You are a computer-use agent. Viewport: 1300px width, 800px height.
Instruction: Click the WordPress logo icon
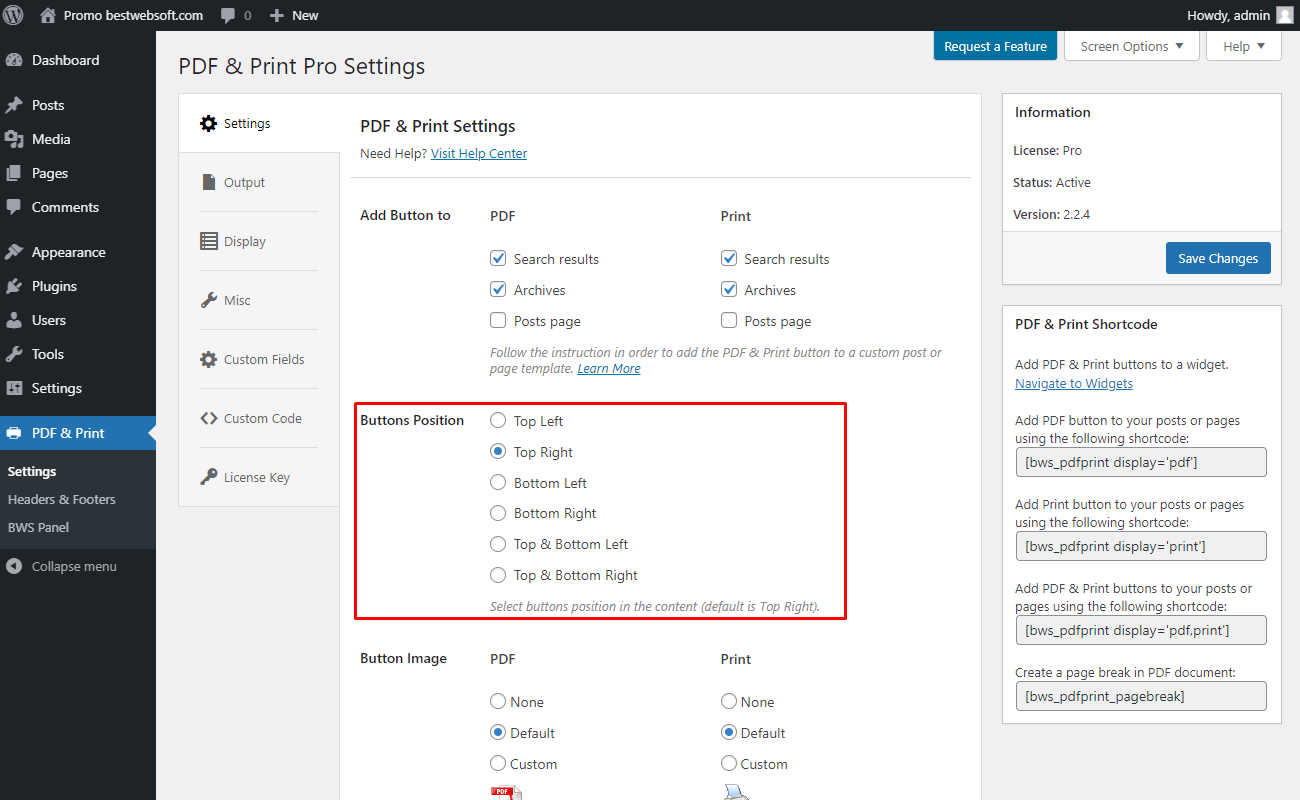(x=14, y=15)
